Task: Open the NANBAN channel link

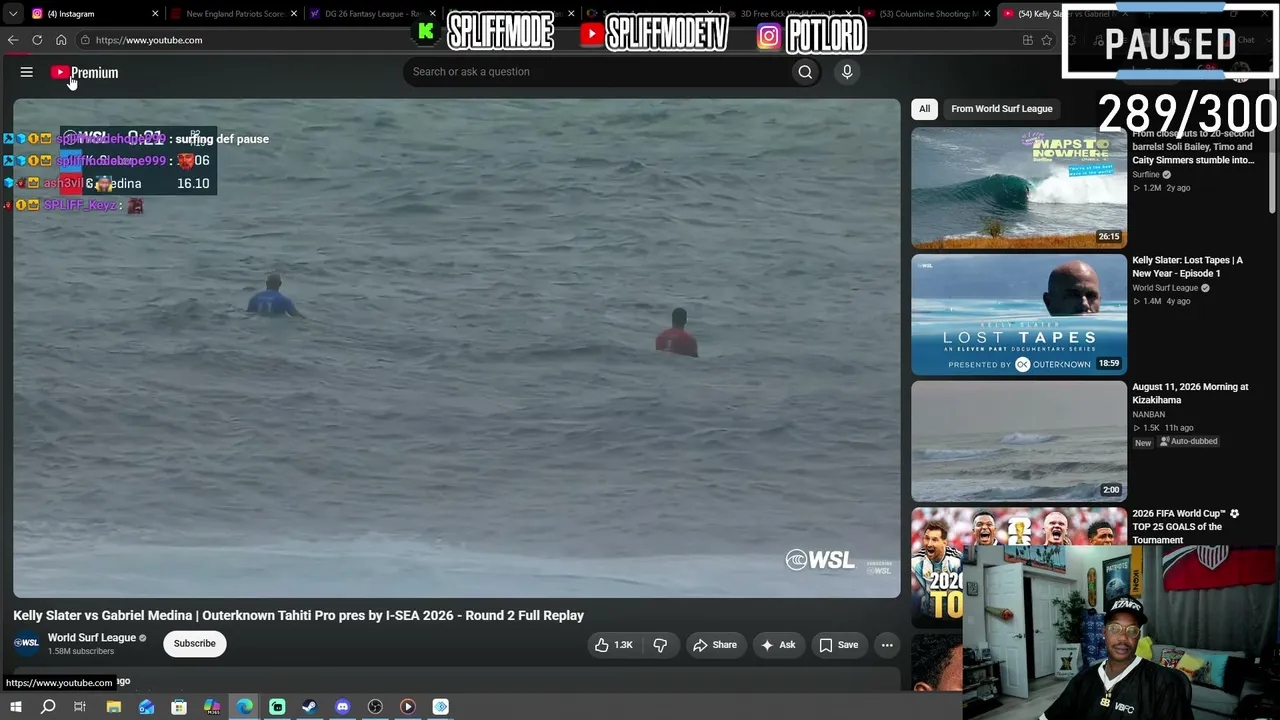Action: [x=1148, y=414]
